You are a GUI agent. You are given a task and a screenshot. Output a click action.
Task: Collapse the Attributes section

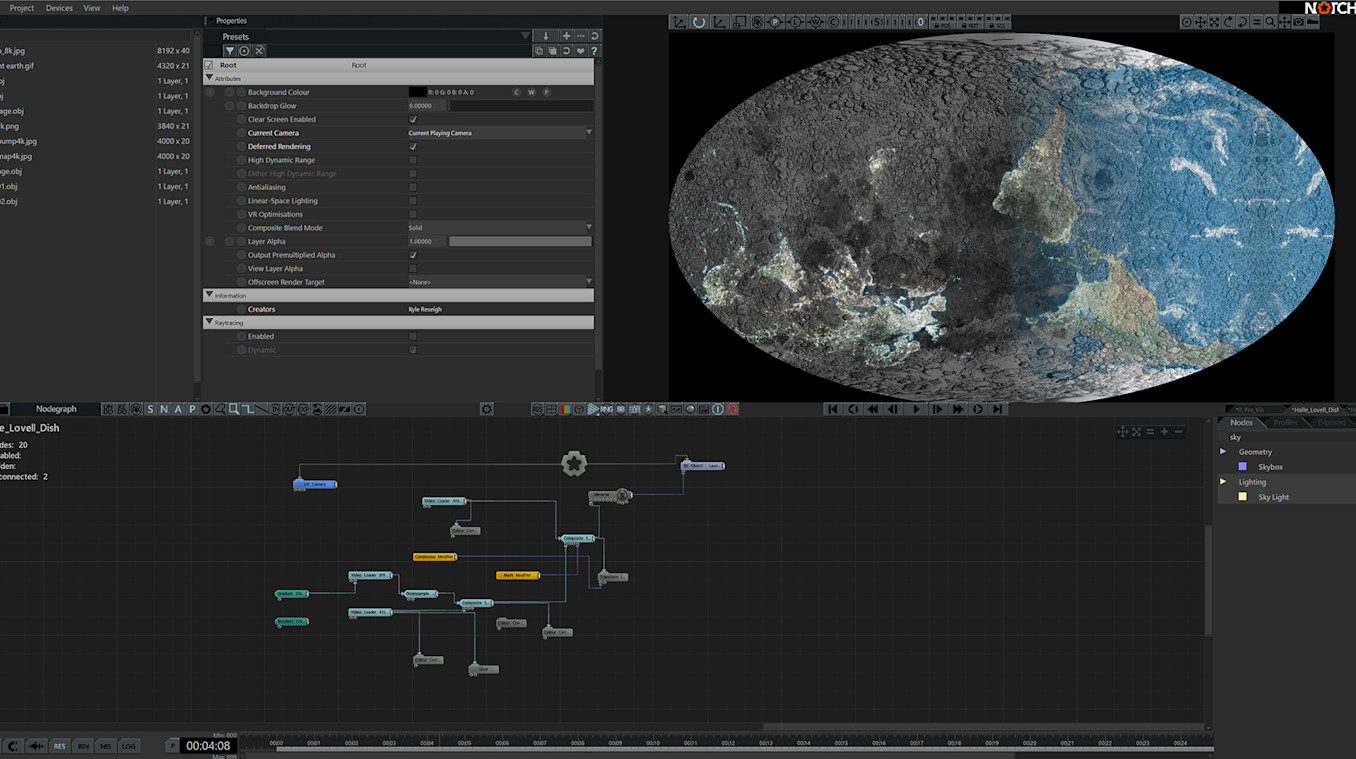[x=209, y=78]
